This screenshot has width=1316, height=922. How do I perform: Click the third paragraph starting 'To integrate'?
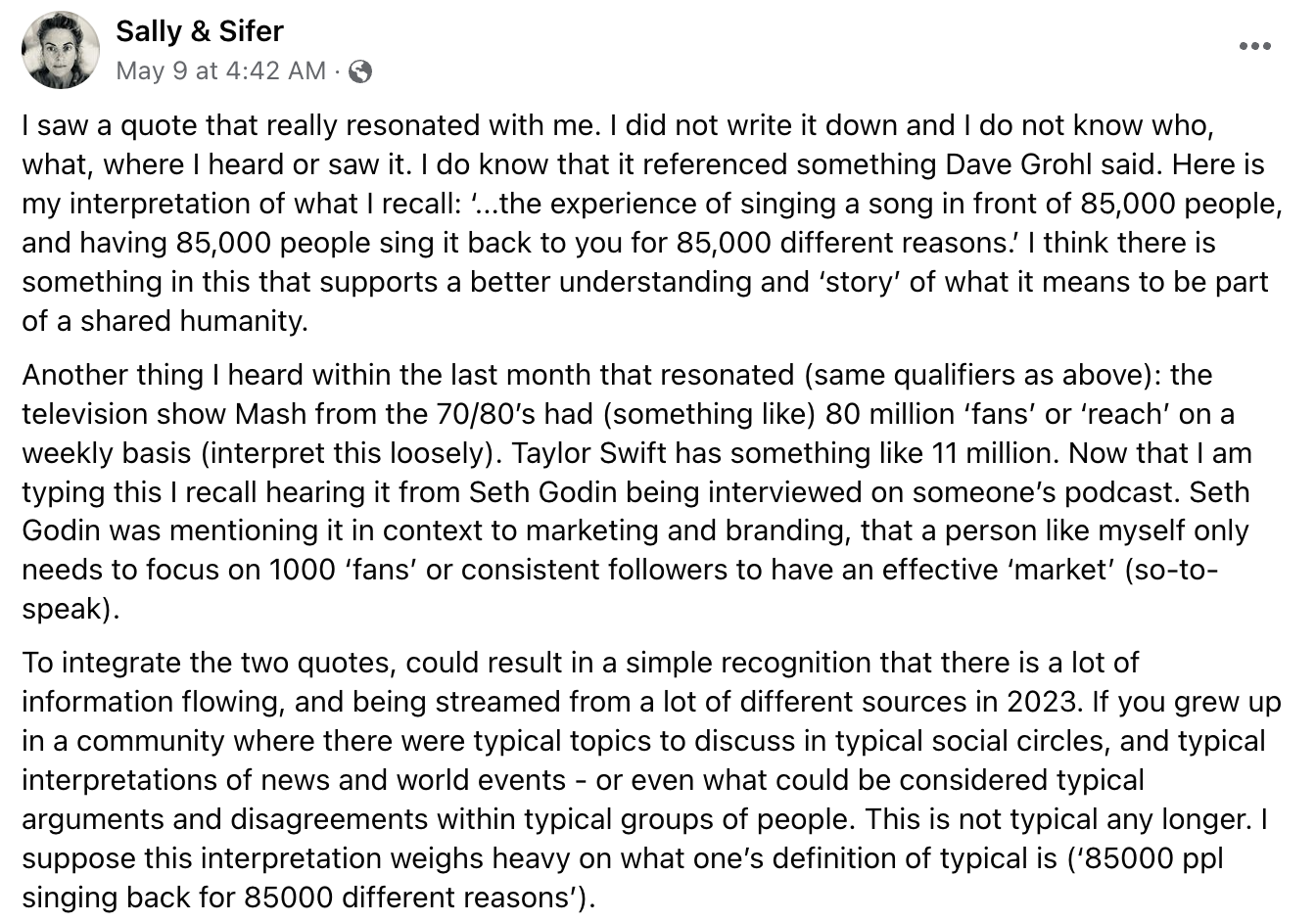(x=646, y=780)
